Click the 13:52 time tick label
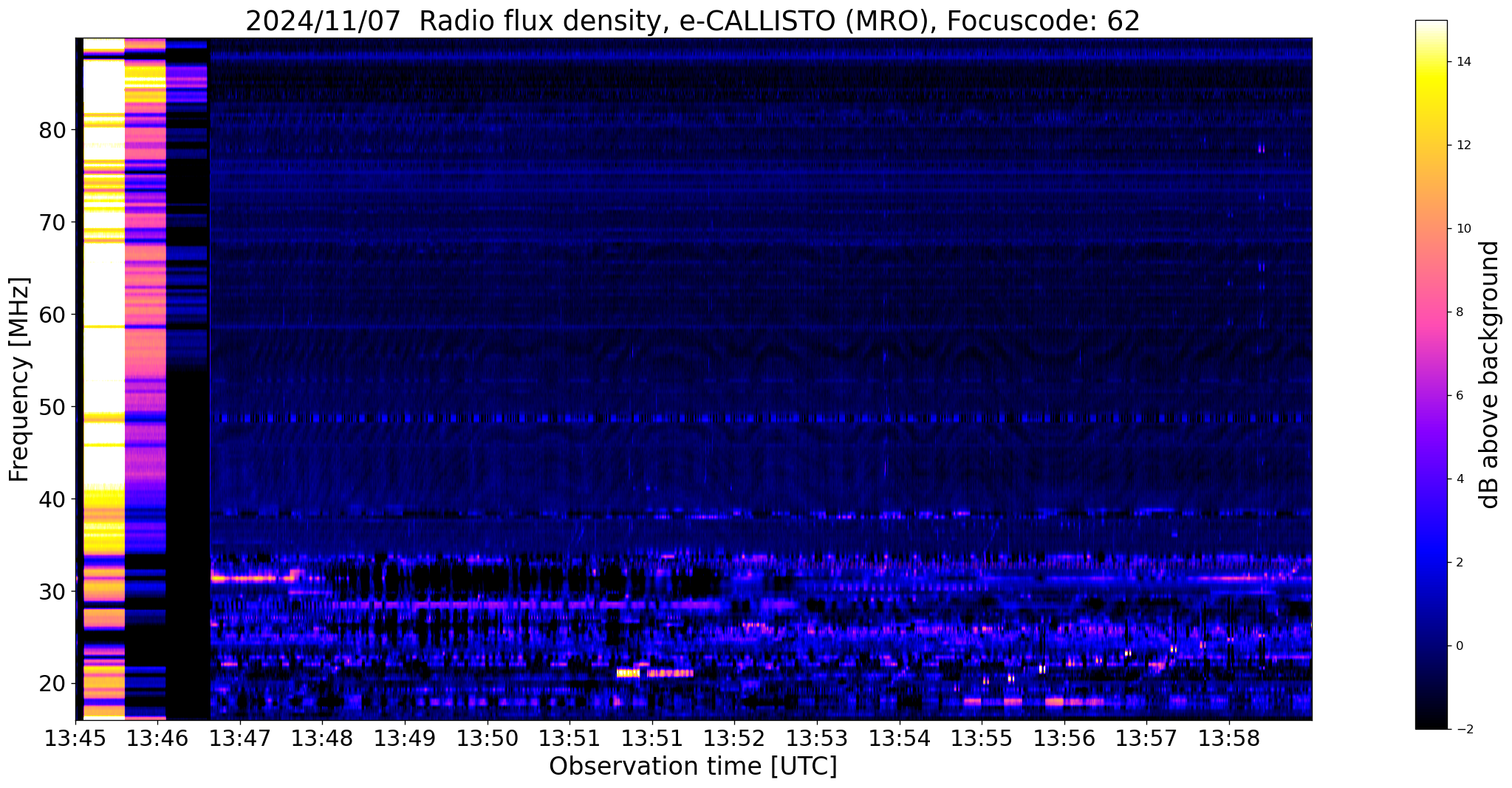This screenshot has width=1512, height=788. click(734, 738)
